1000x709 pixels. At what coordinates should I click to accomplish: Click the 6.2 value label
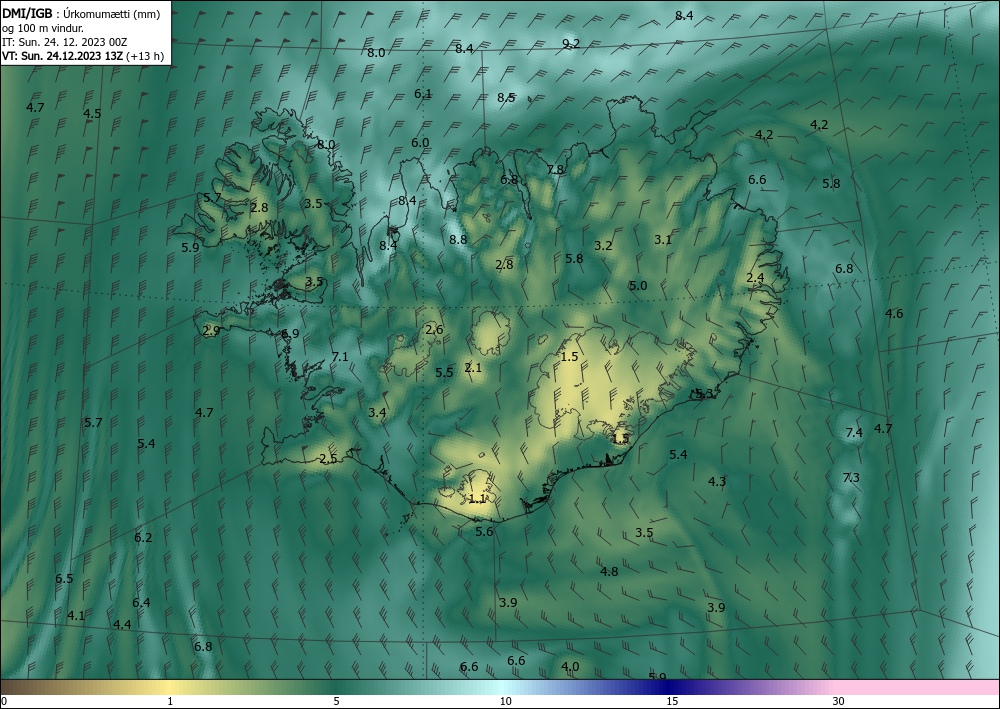click(143, 537)
